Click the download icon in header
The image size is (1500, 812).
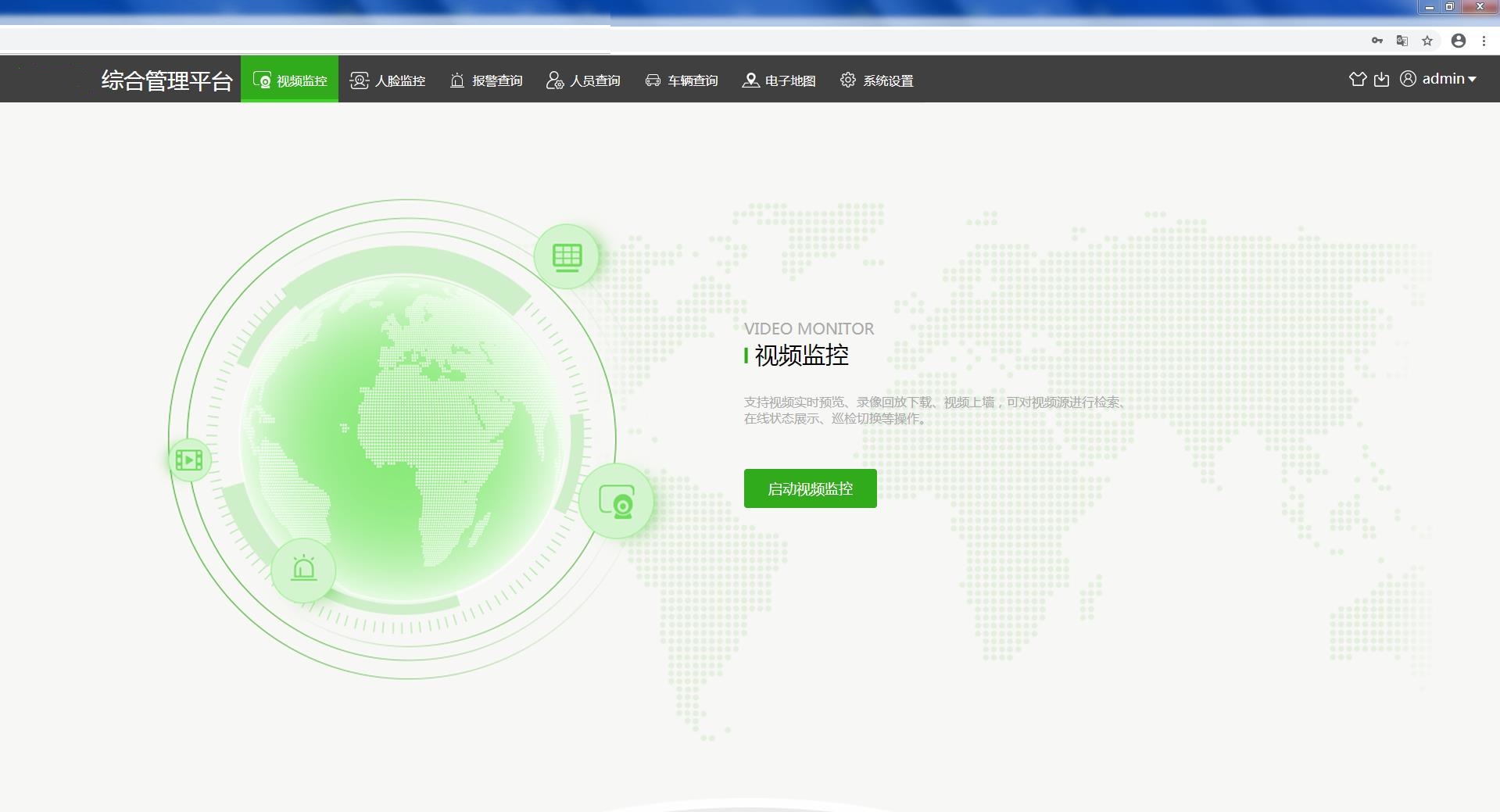pyautogui.click(x=1381, y=79)
